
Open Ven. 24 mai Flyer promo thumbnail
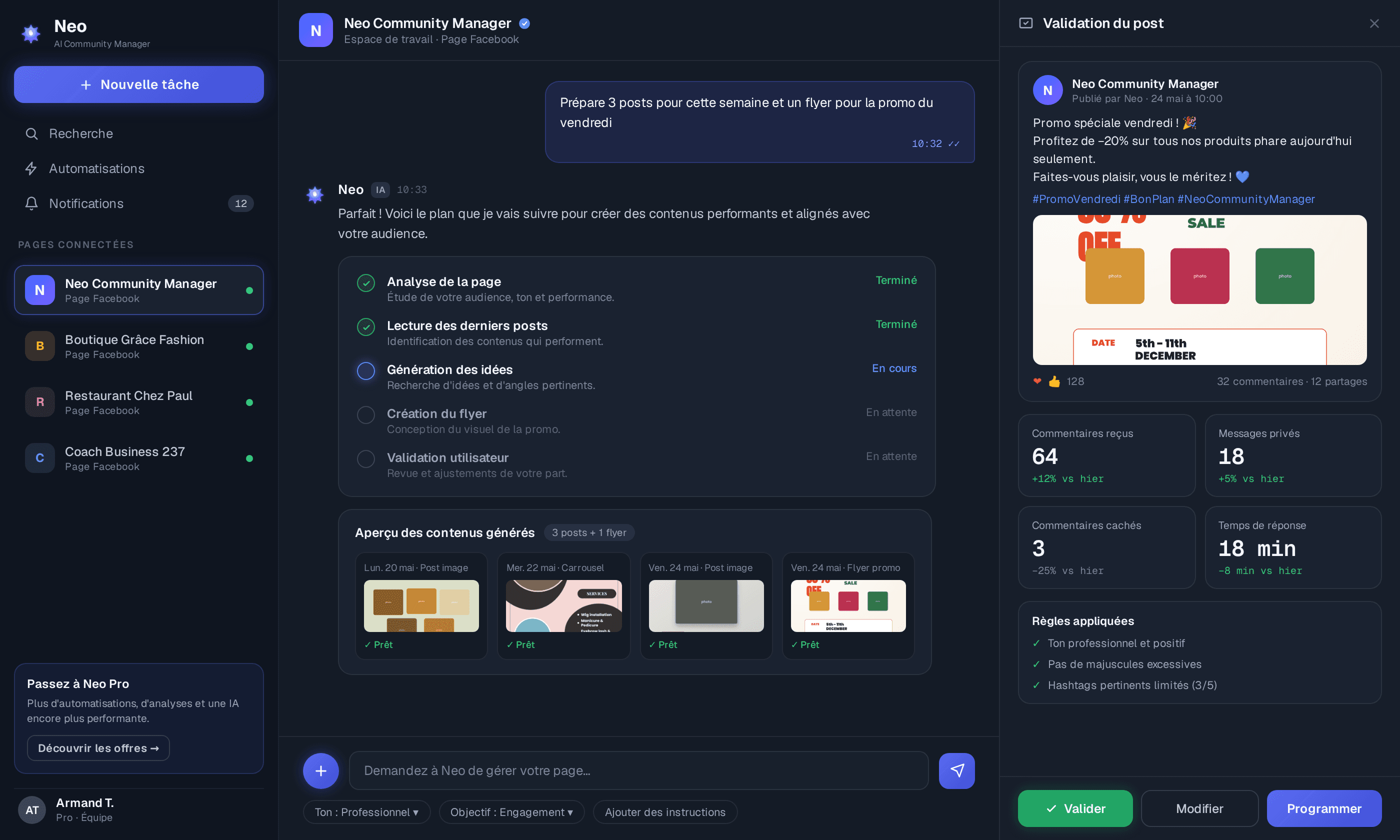(848, 606)
